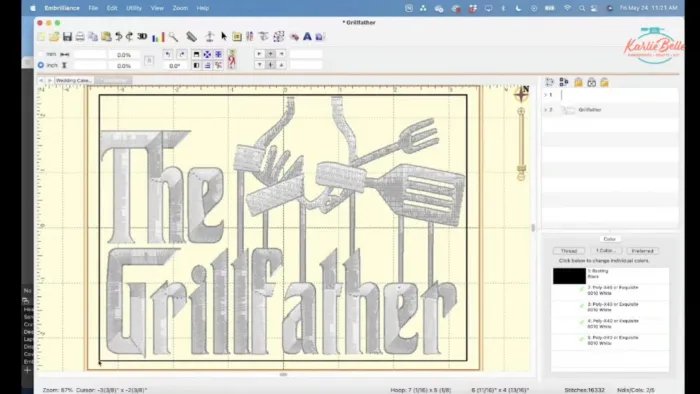Click the 1 Color... button

(x=605, y=251)
